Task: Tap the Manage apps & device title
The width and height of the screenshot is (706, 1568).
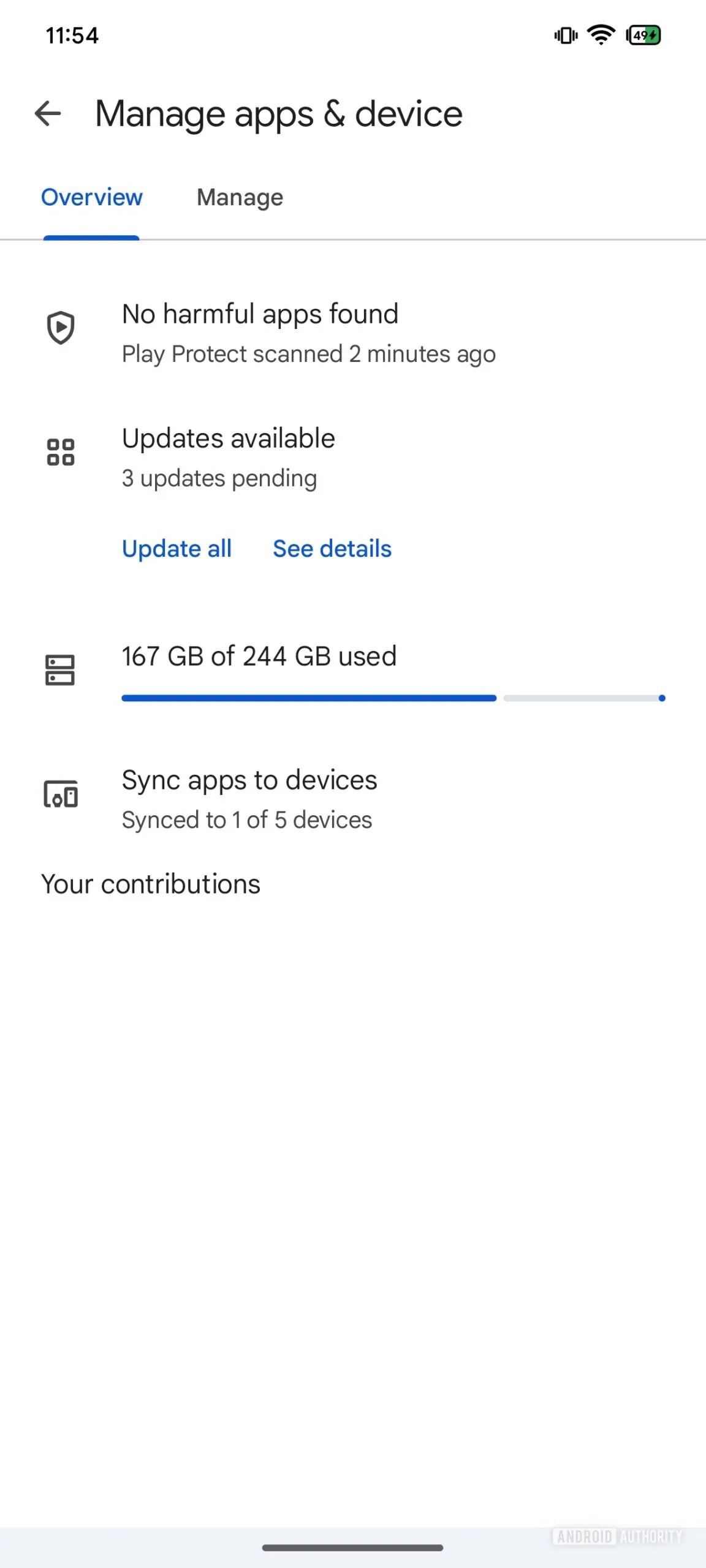Action: pos(279,114)
